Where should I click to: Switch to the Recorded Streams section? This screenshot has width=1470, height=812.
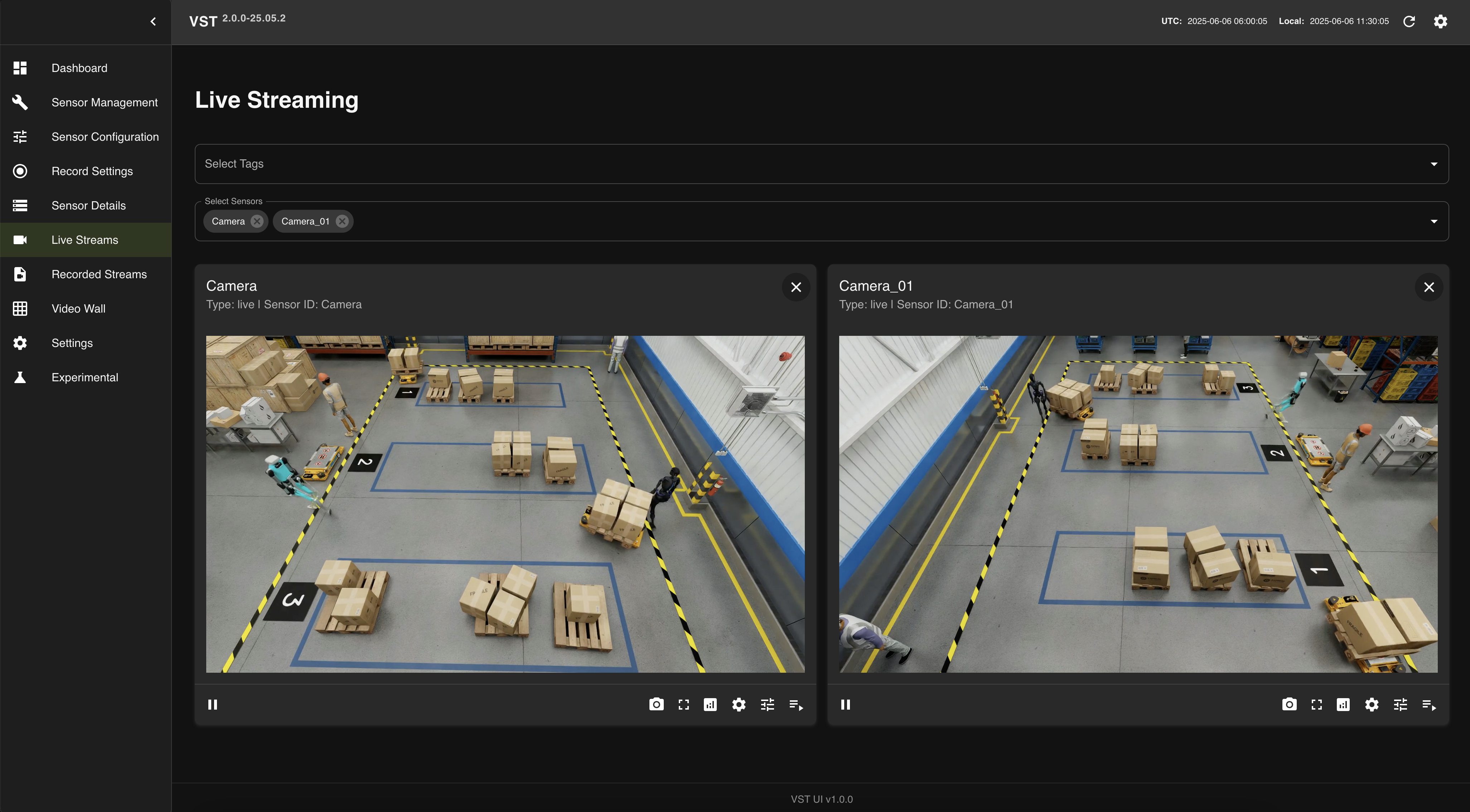pyautogui.click(x=99, y=274)
